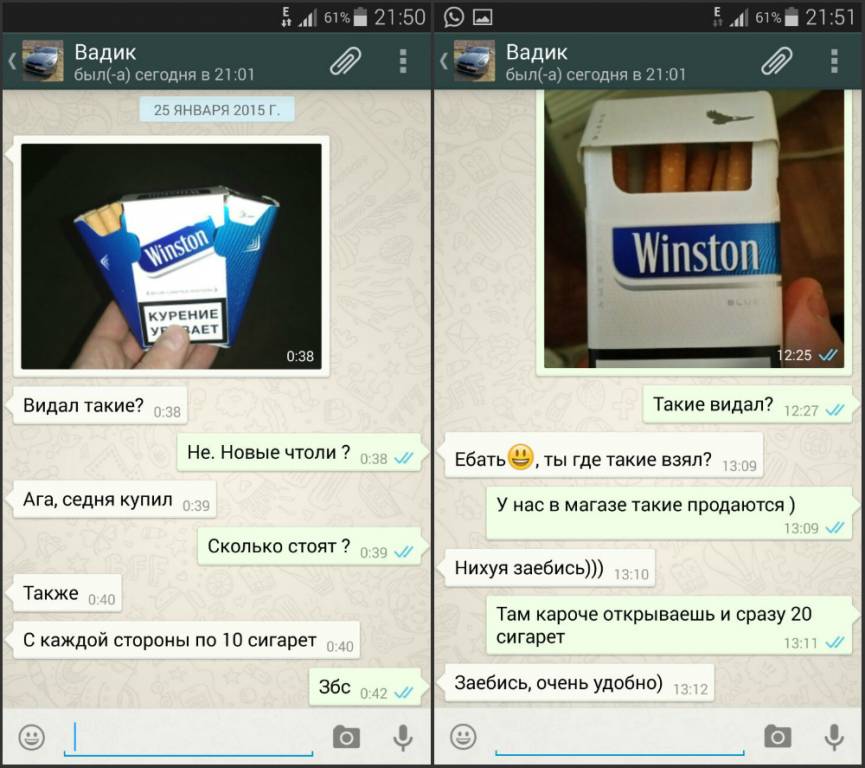Screen dimensions: 865x768
Task: Tap read checkmarks on 'Такие видал?' message
Action: tap(835, 410)
